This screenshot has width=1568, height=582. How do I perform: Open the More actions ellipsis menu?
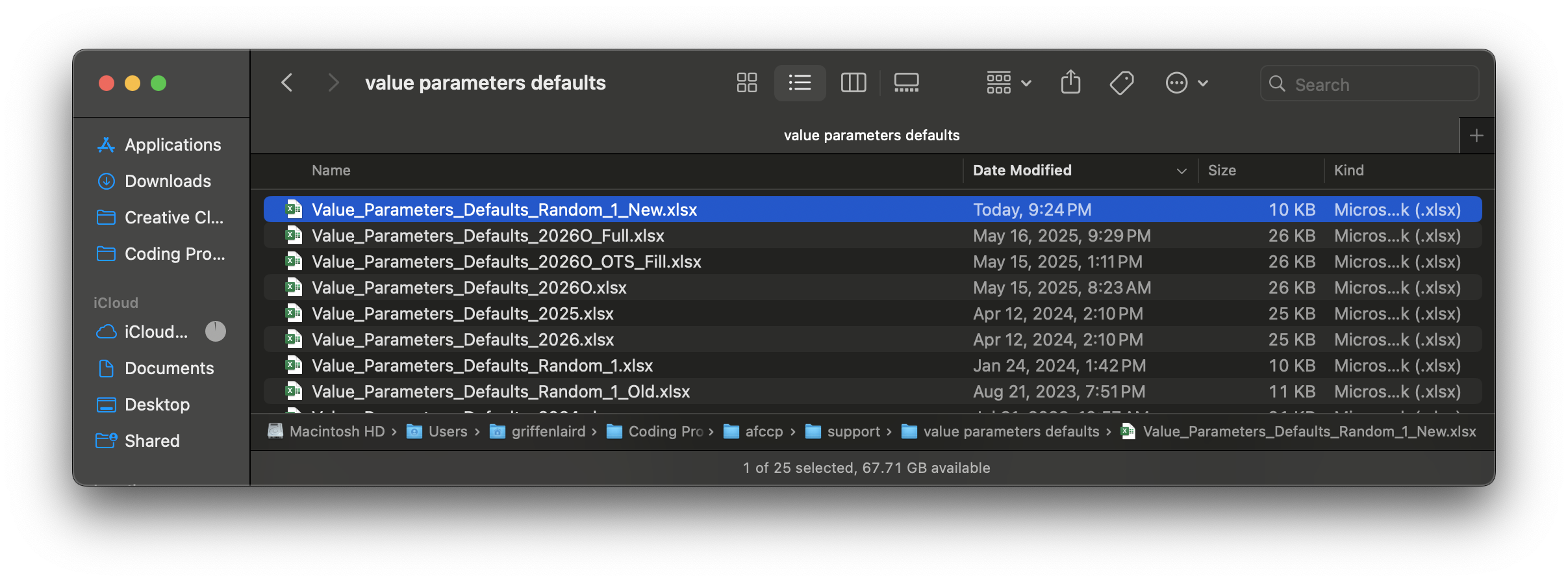1187,83
